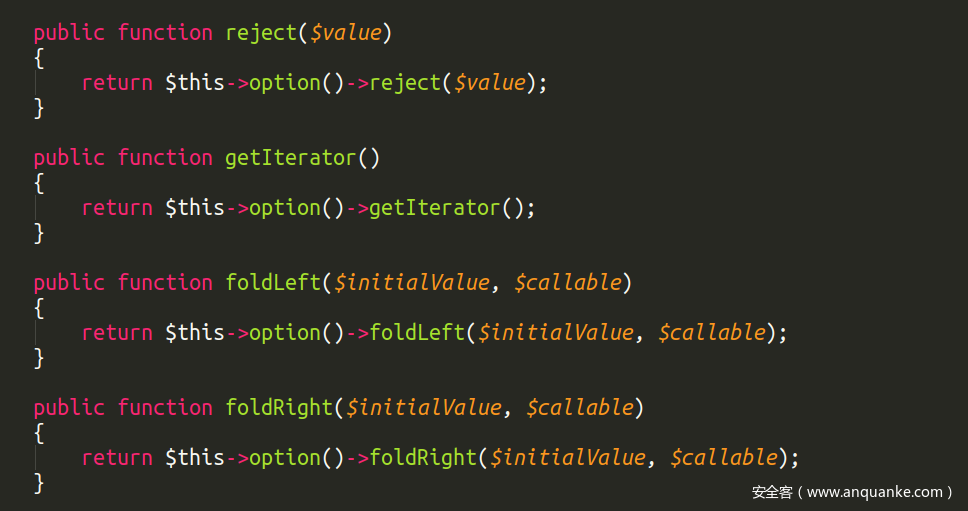Screen dimensions: 968x511
Task: Click the foldRight method call after option()
Action: [x=423, y=458]
